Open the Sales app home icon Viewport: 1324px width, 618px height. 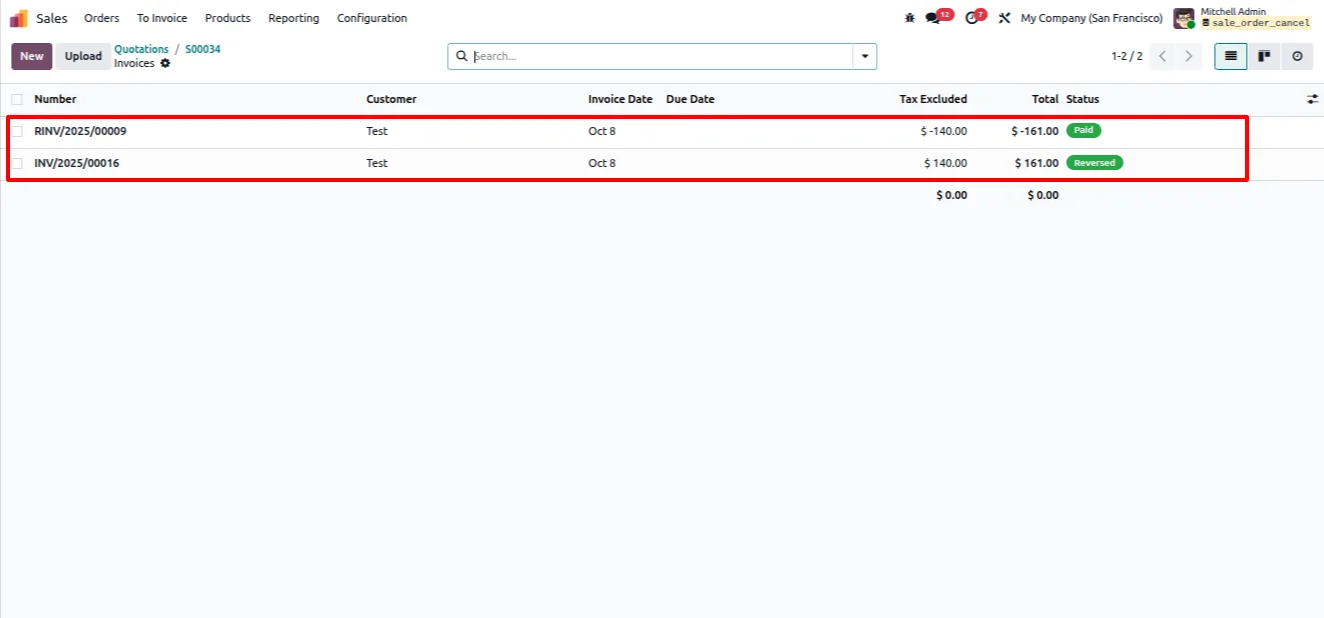[19, 18]
